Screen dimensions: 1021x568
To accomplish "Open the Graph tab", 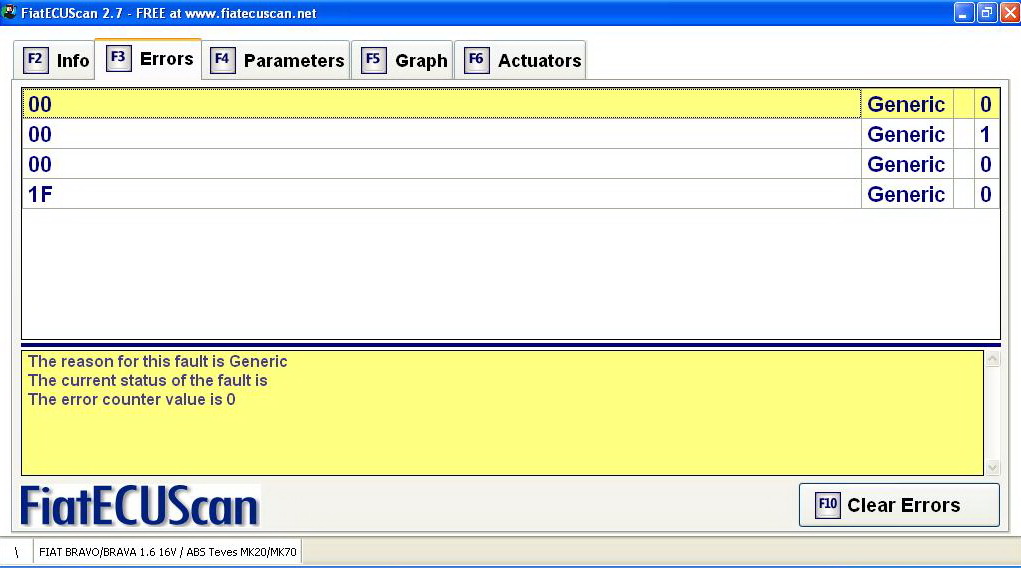I will (x=402, y=61).
